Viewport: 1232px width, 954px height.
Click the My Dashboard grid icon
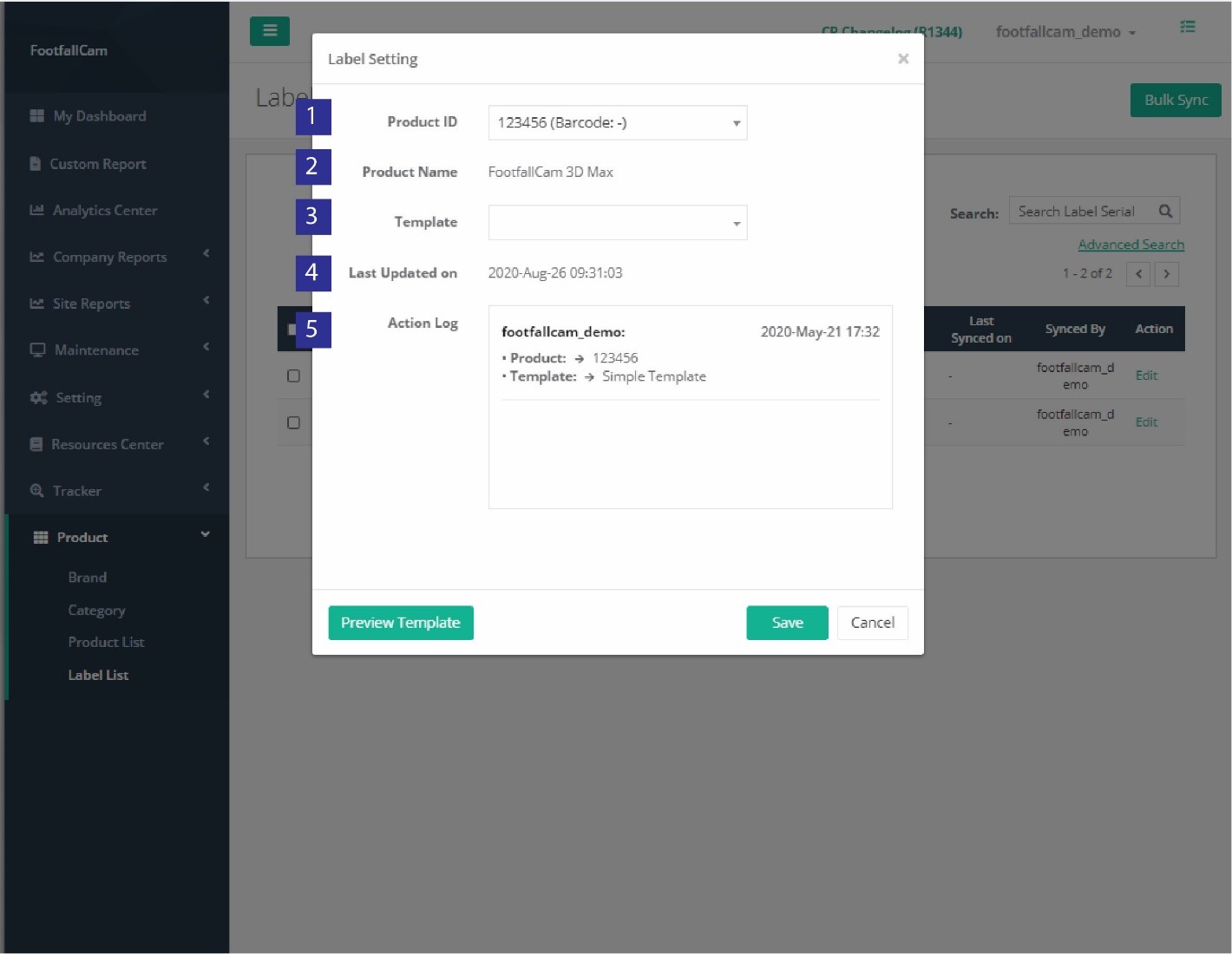point(36,116)
